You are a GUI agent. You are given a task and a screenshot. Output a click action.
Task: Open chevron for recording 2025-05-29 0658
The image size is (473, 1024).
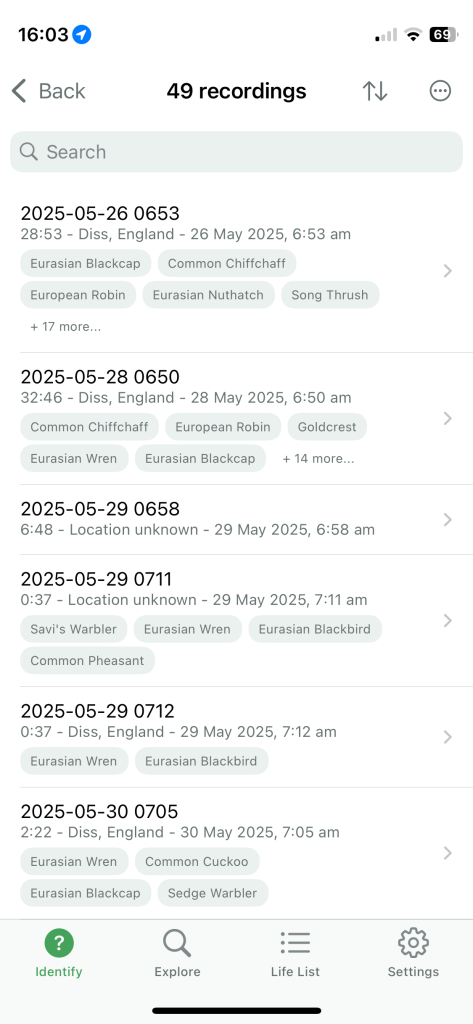(x=448, y=519)
